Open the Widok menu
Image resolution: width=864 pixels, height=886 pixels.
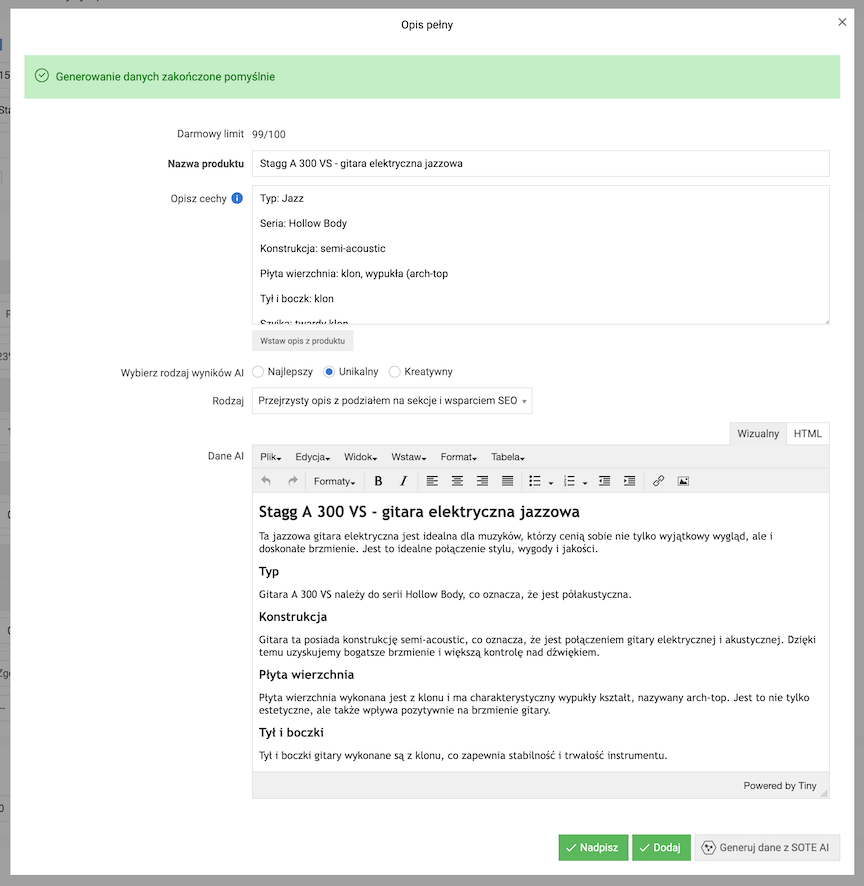361,457
